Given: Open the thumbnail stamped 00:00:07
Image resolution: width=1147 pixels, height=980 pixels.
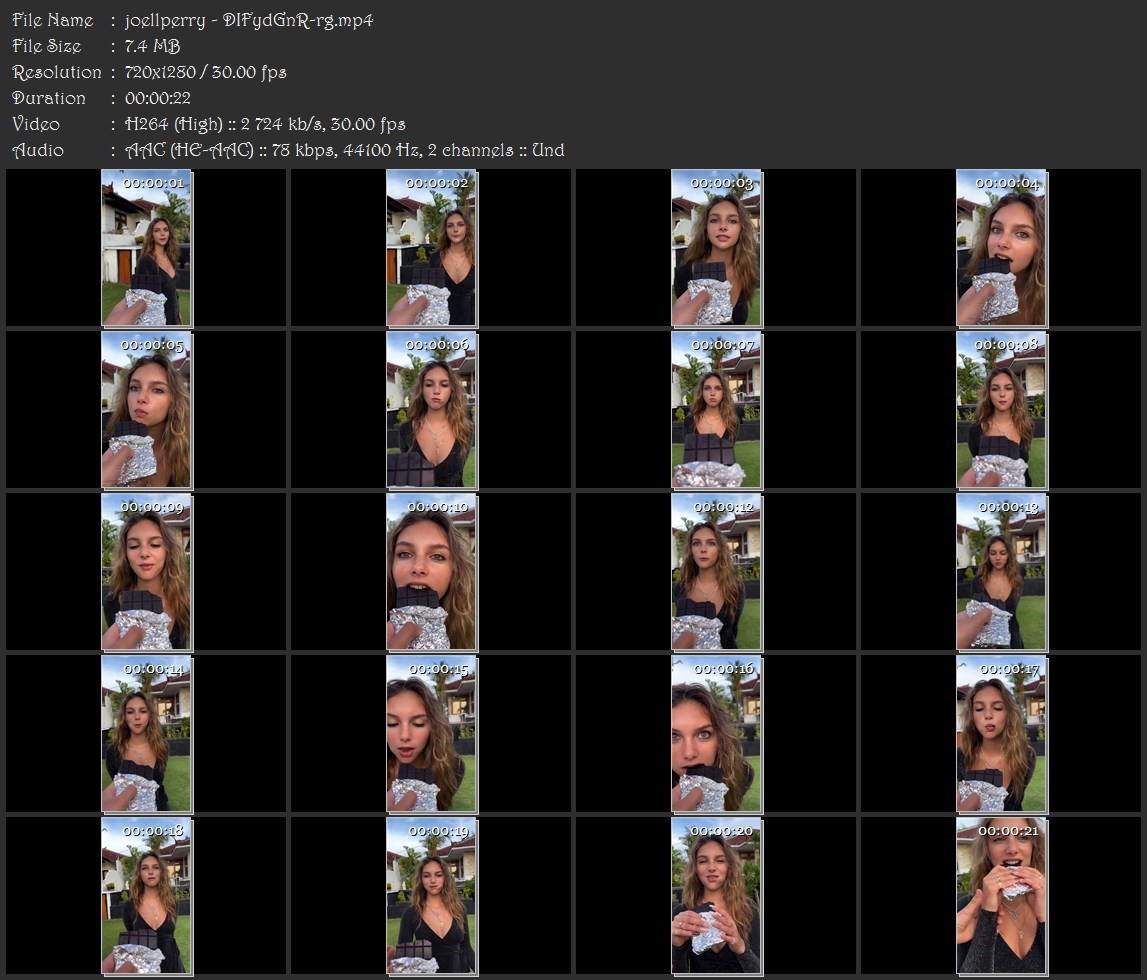Looking at the screenshot, I should [x=716, y=410].
